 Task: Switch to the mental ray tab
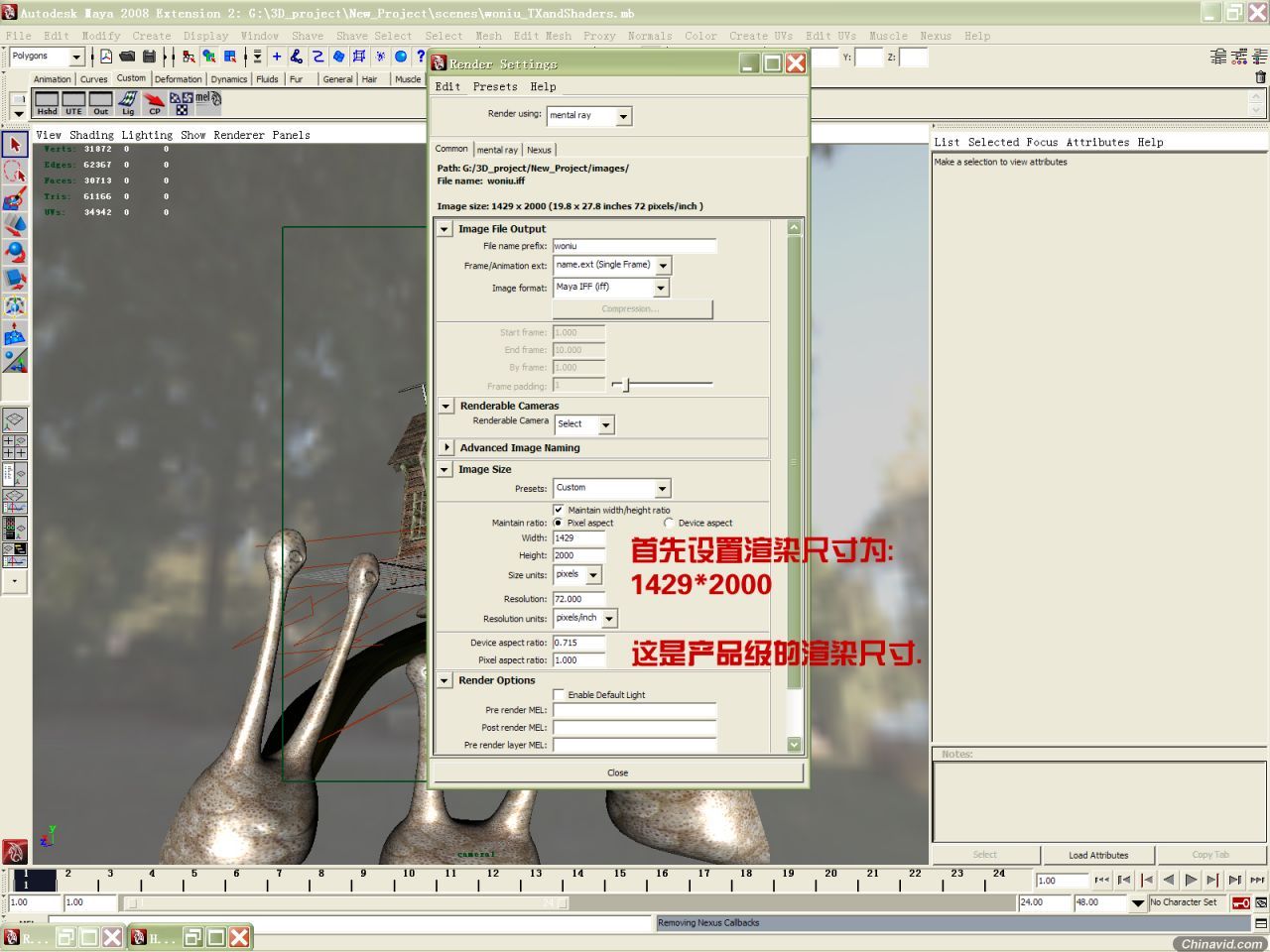(x=497, y=150)
